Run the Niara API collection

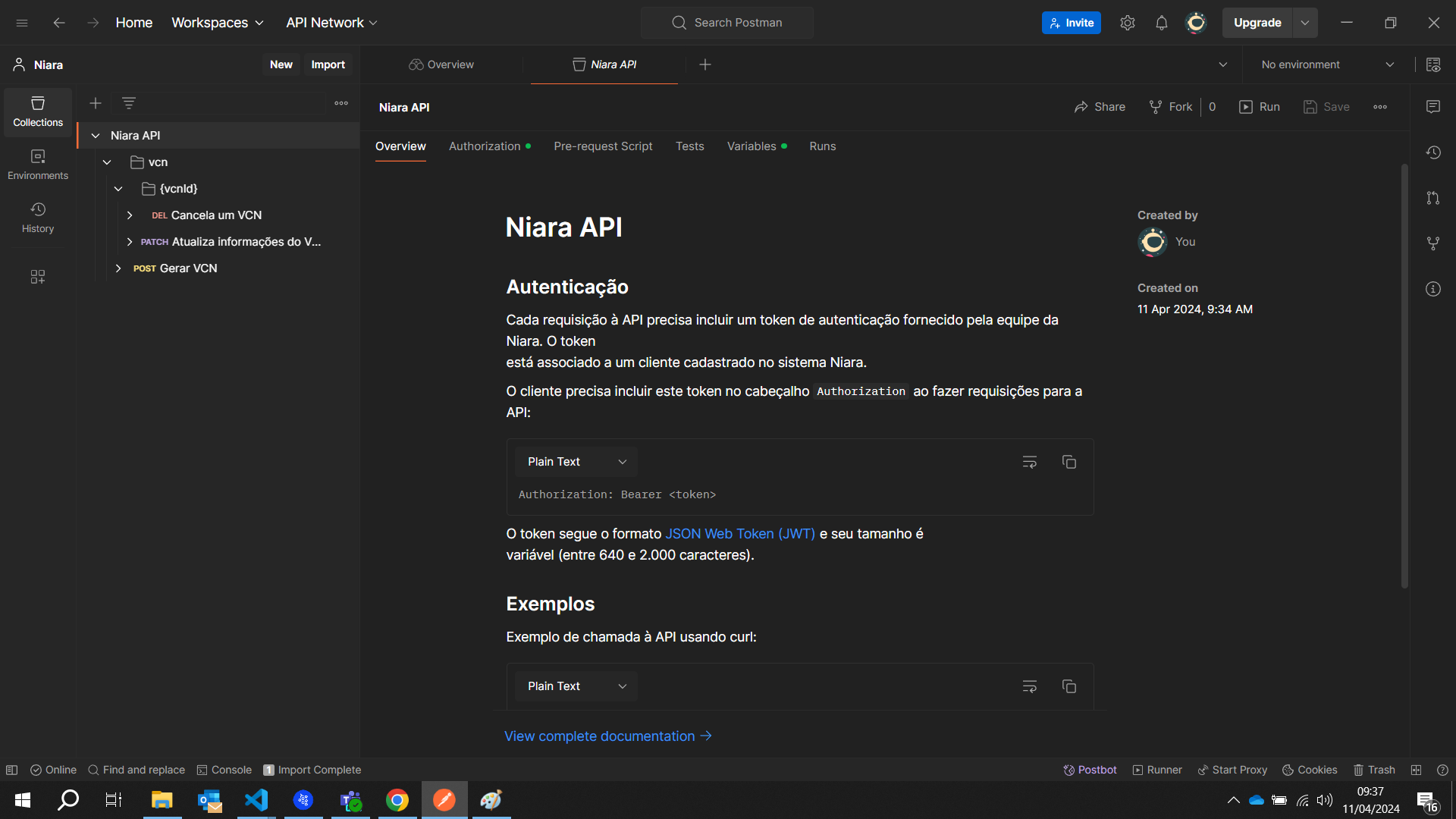click(x=1260, y=107)
